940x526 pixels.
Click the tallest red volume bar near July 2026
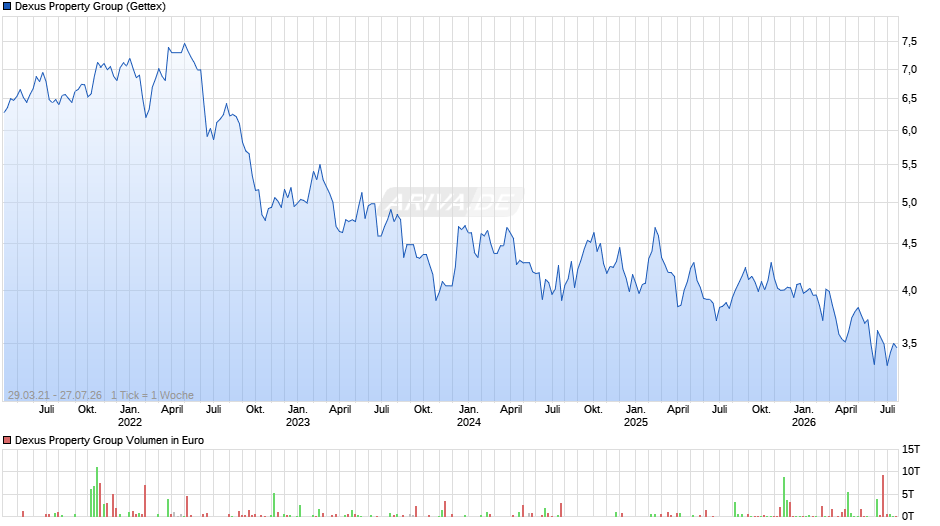883,495
